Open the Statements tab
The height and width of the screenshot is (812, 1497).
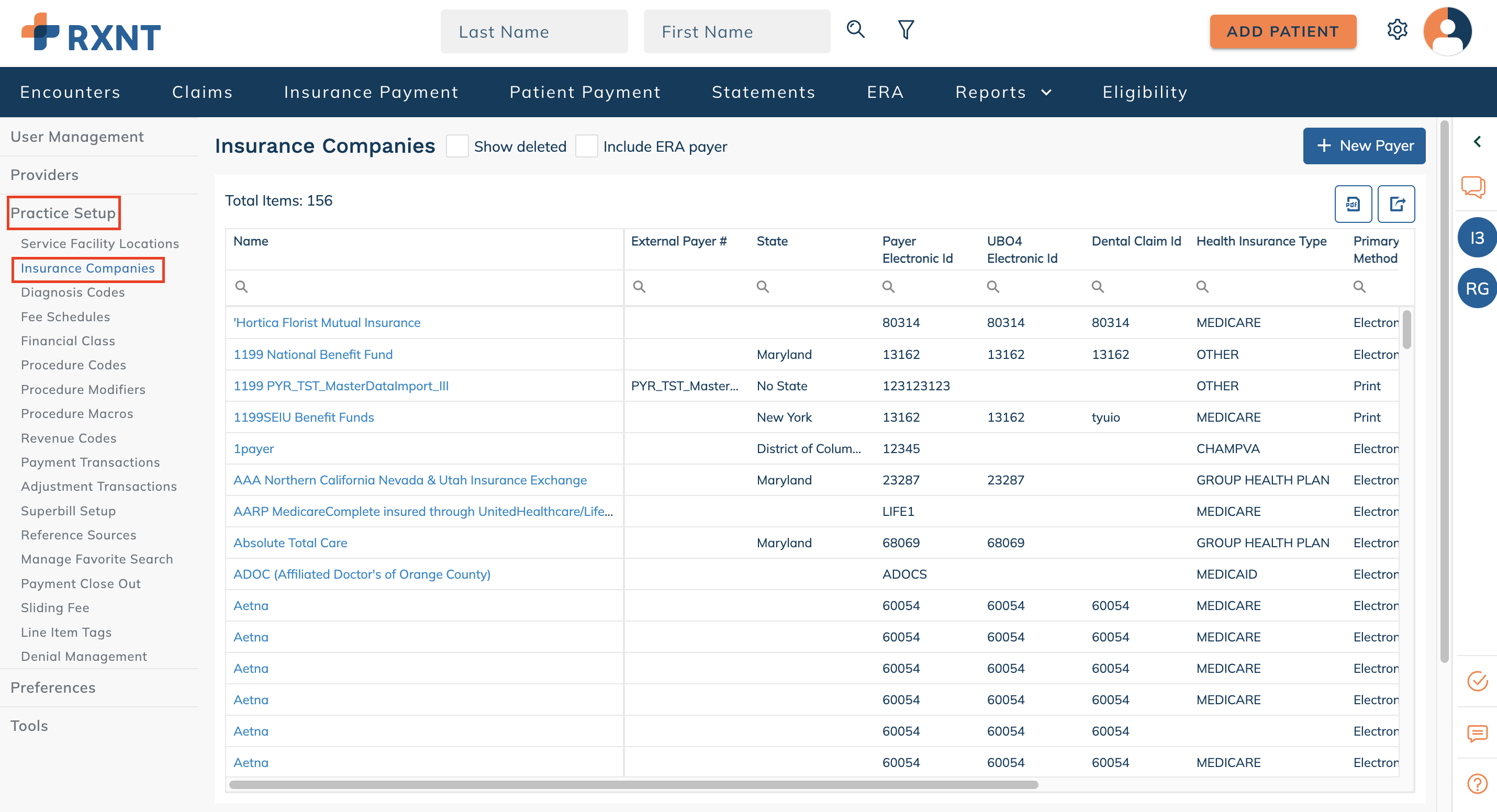tap(764, 92)
